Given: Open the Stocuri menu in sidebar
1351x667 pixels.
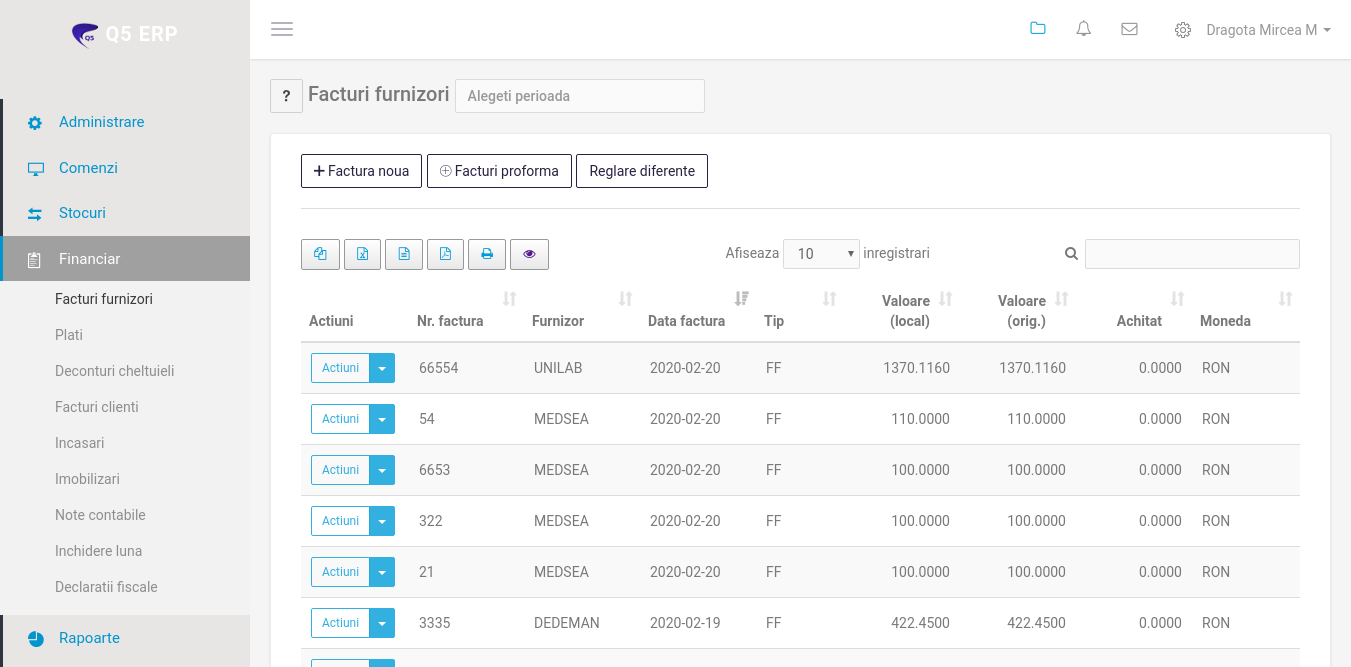Looking at the screenshot, I should click(82, 213).
